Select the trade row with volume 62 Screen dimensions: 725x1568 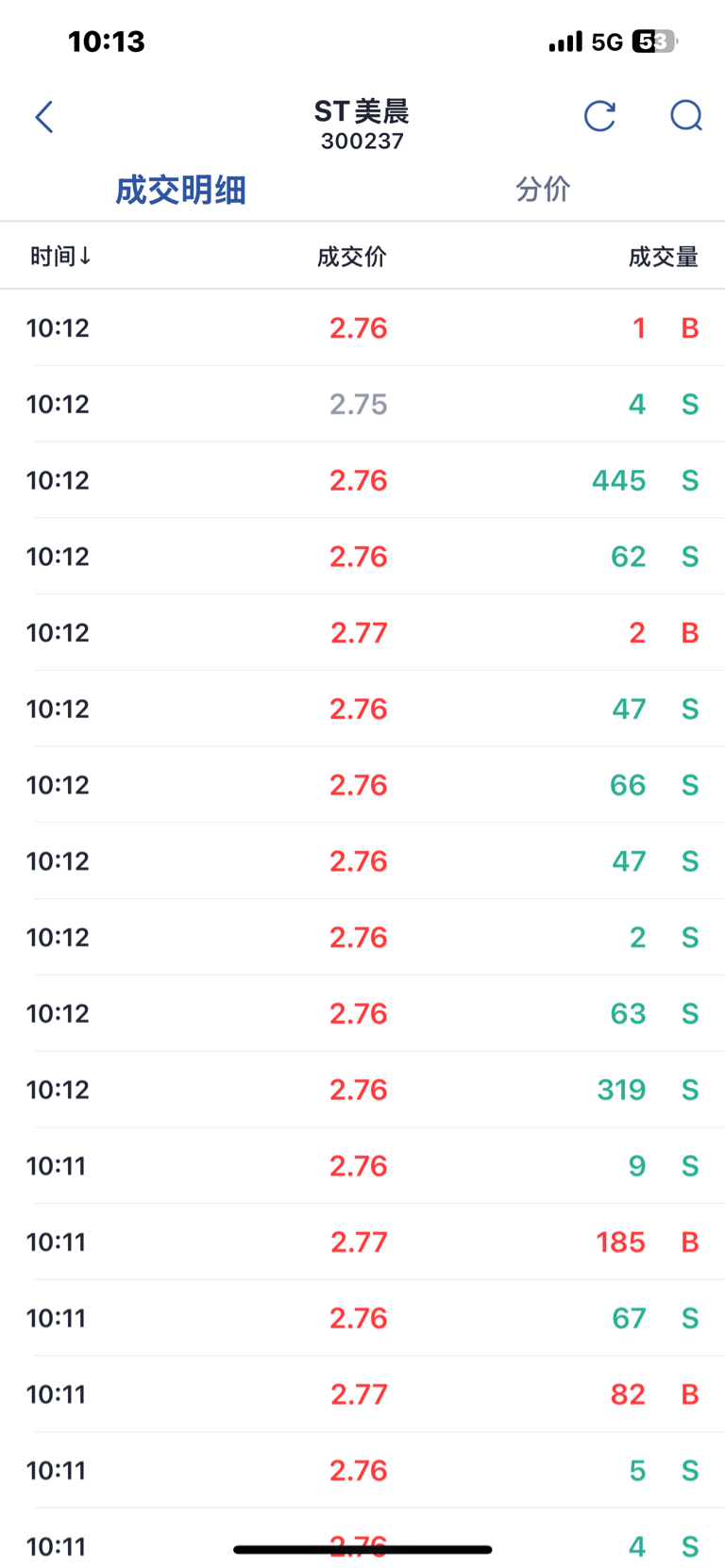click(362, 557)
